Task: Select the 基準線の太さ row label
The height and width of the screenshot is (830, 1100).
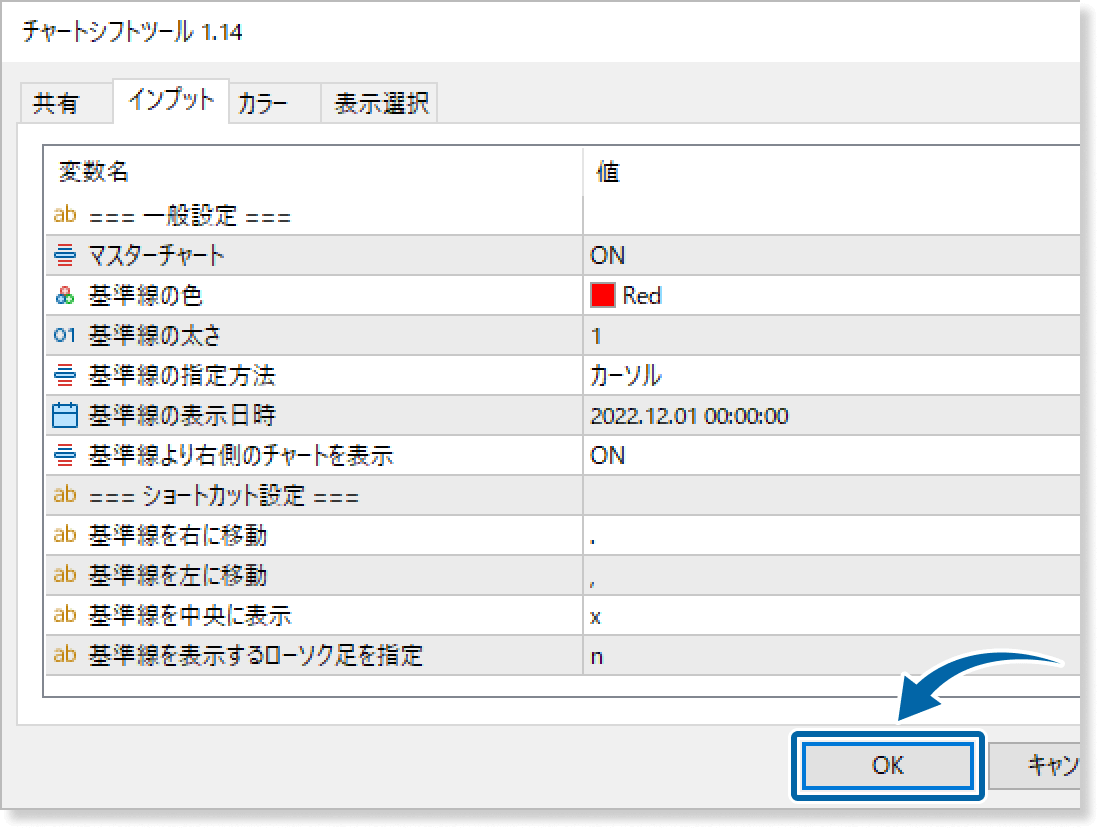Action: (154, 335)
